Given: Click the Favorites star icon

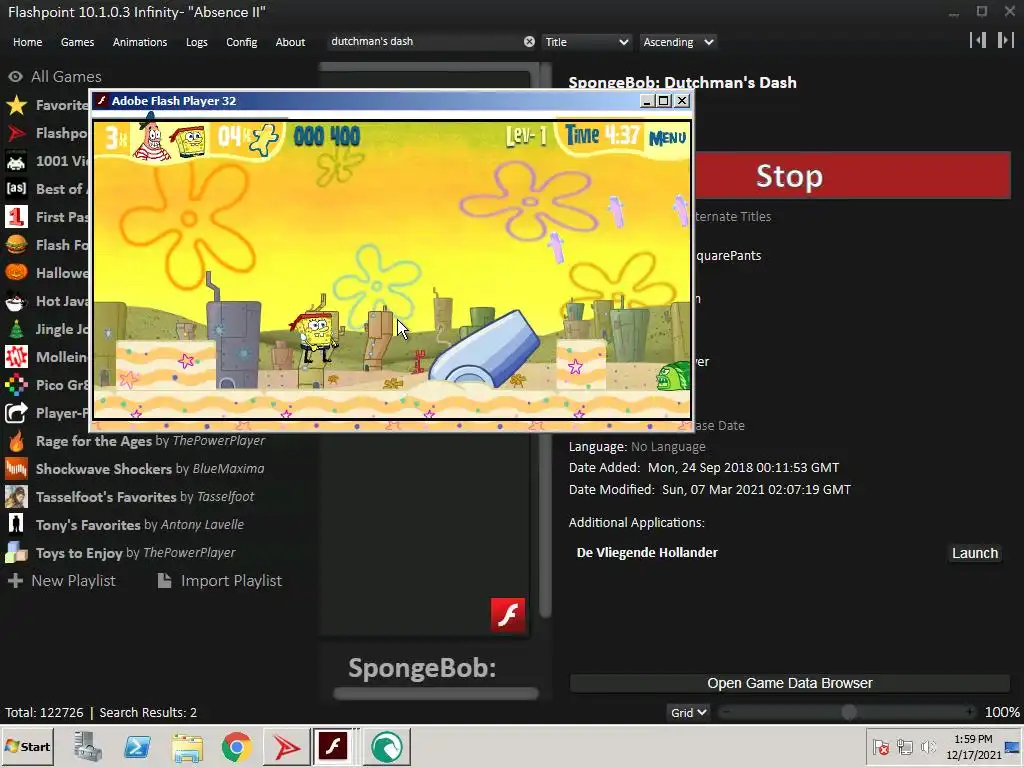Looking at the screenshot, I should tap(16, 104).
